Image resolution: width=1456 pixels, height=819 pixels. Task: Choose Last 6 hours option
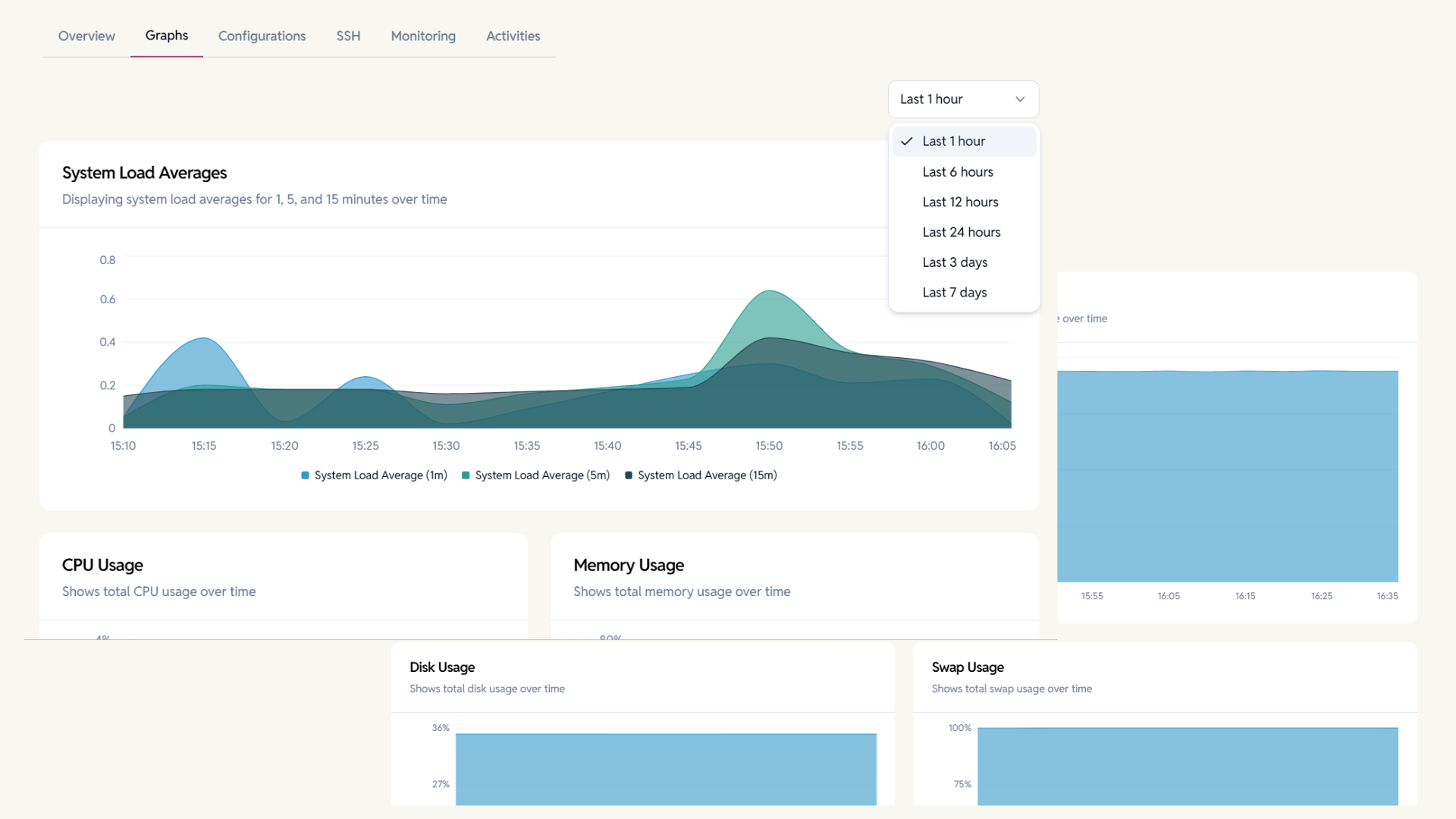tap(957, 172)
